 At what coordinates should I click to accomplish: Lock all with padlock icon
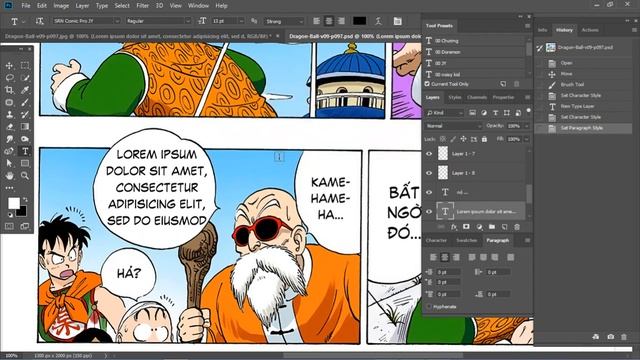coord(484,139)
